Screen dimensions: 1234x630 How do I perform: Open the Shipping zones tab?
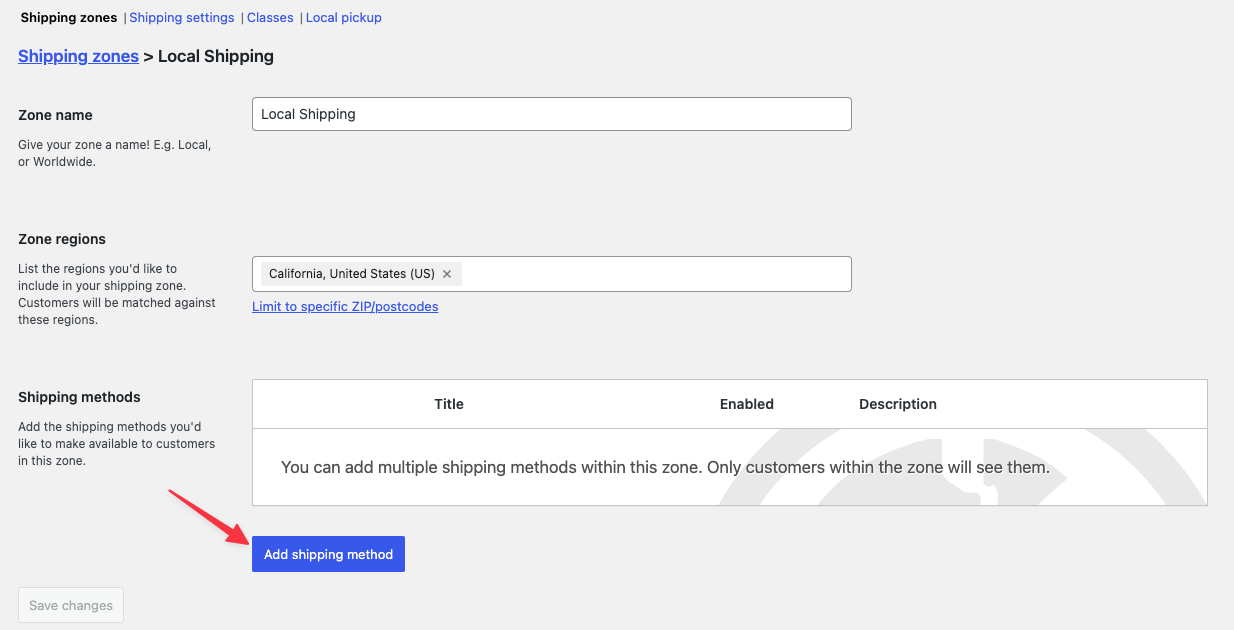(x=69, y=18)
